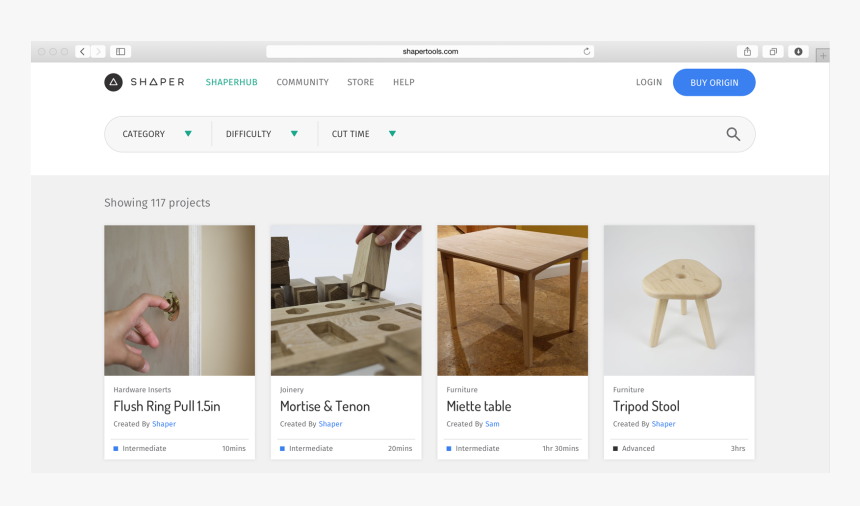Click the Shaper logo icon
860x506 pixels.
coord(114,82)
